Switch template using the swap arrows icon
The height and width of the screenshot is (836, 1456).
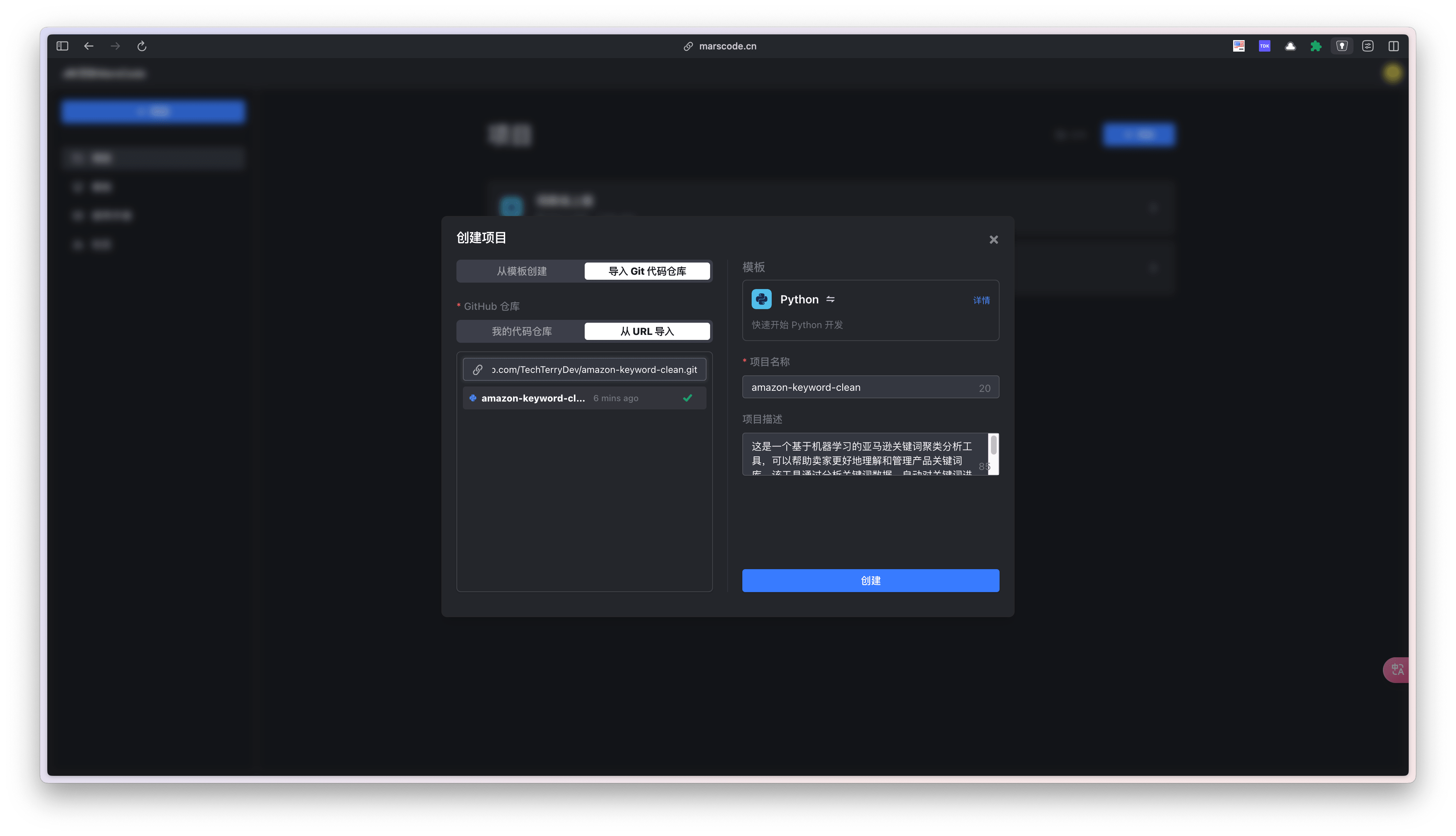coord(830,299)
